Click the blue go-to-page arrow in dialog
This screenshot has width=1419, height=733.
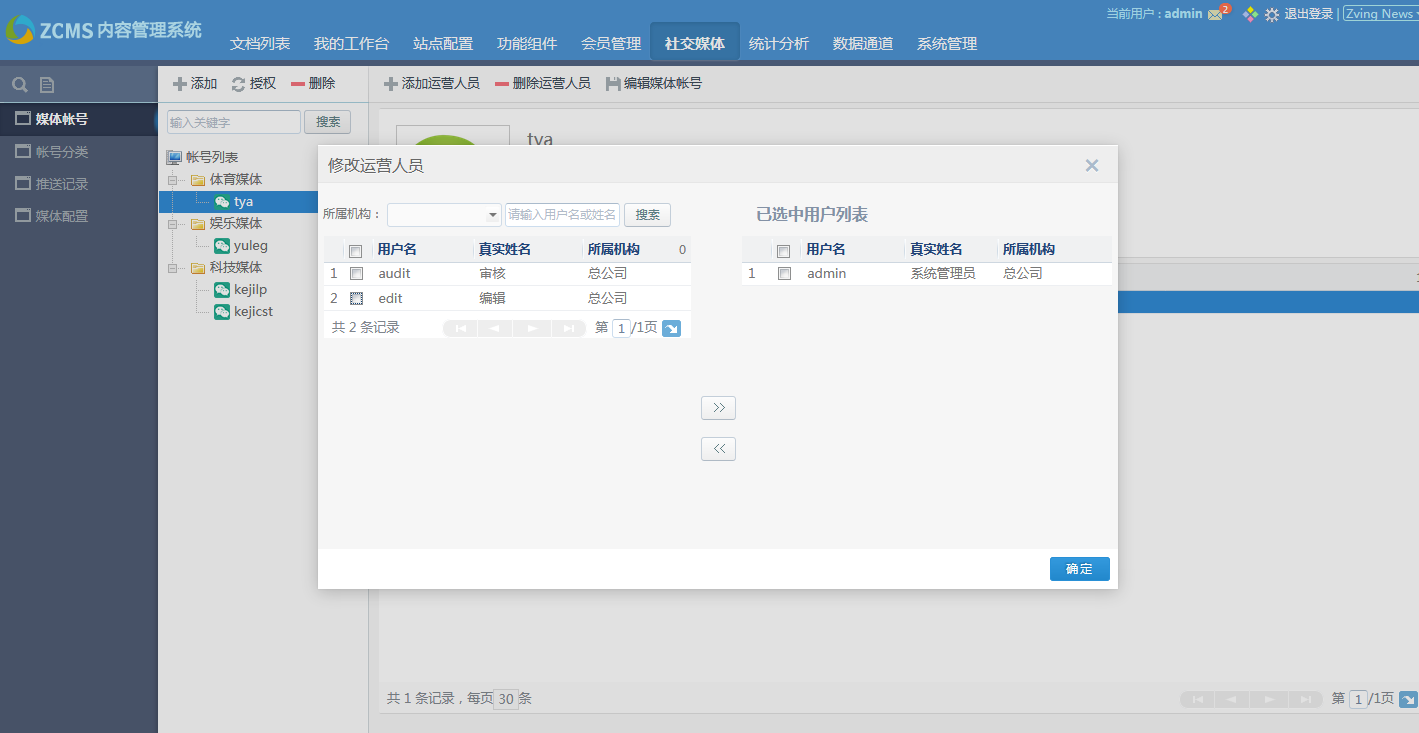click(x=671, y=328)
